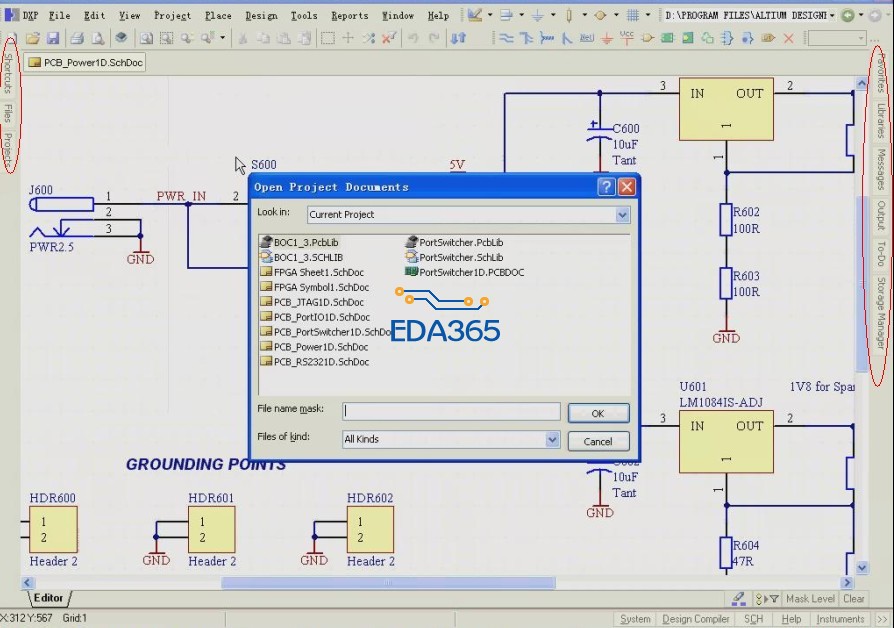Click the Help question-mark button in dialog title
Image resolution: width=894 pixels, height=628 pixels.
(606, 187)
